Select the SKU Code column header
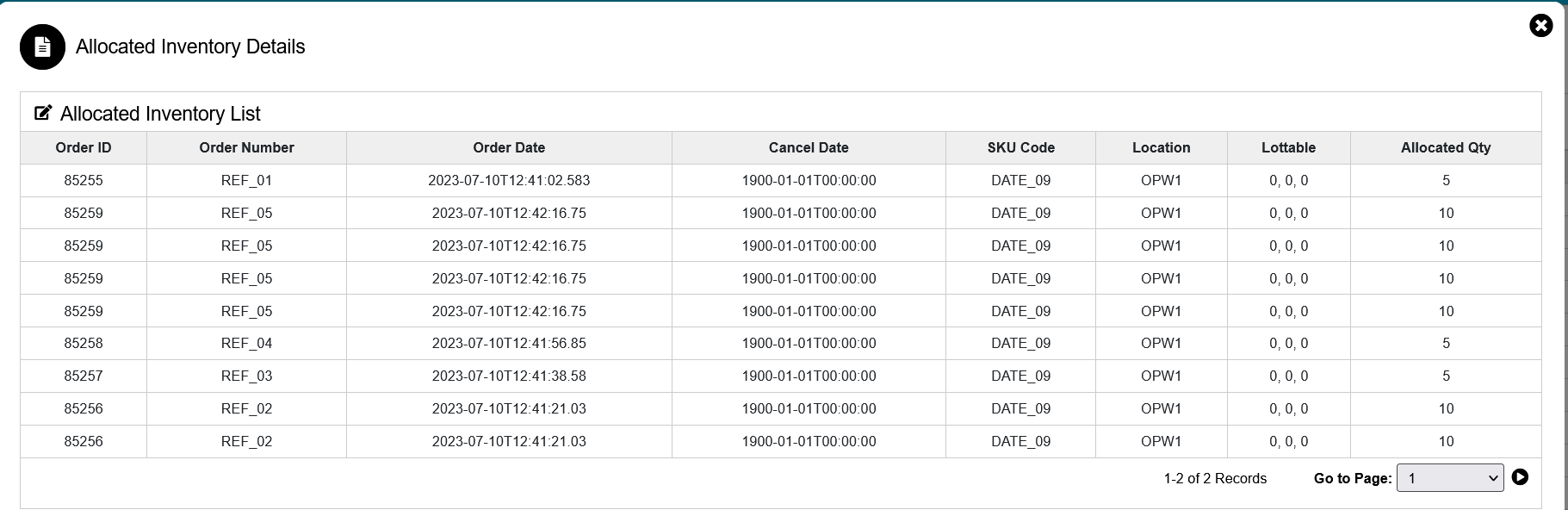Image resolution: width=1568 pixels, height=510 pixels. 1020,147
